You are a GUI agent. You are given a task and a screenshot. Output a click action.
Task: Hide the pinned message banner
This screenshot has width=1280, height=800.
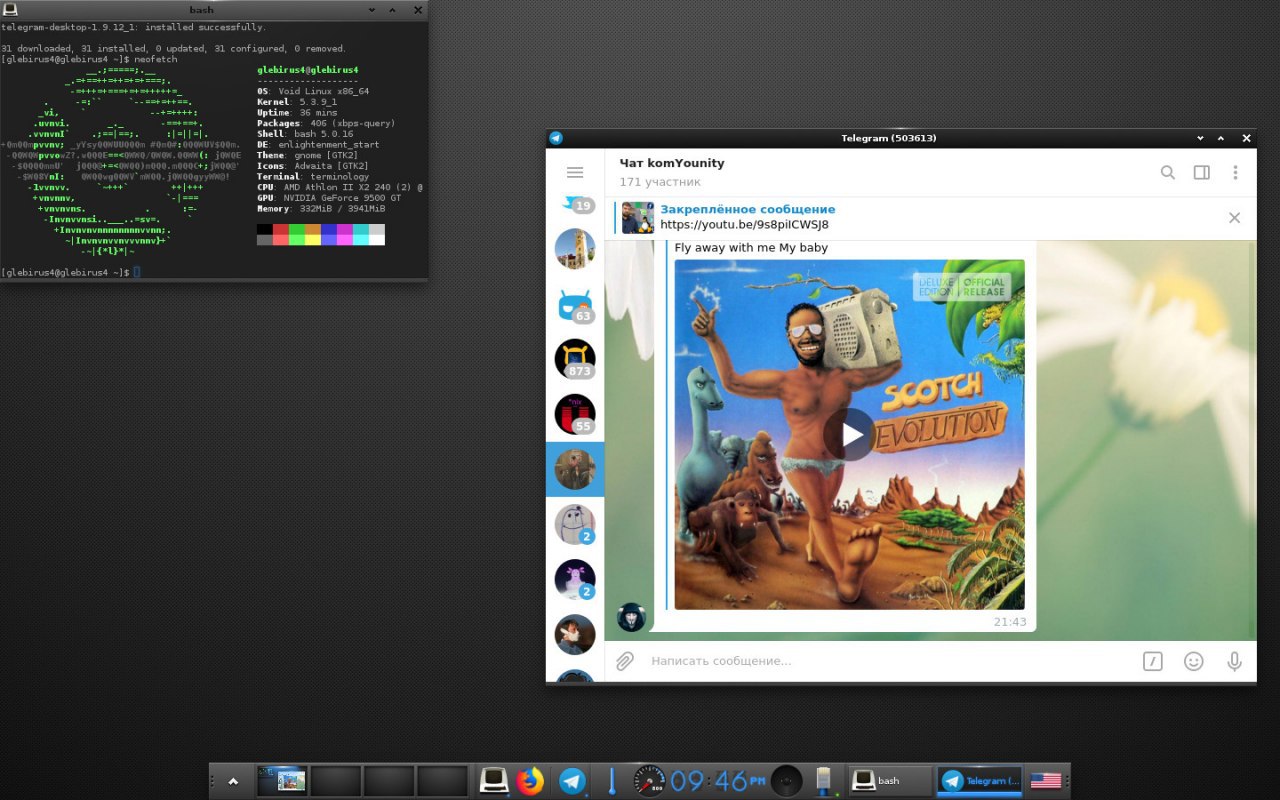(x=1234, y=217)
